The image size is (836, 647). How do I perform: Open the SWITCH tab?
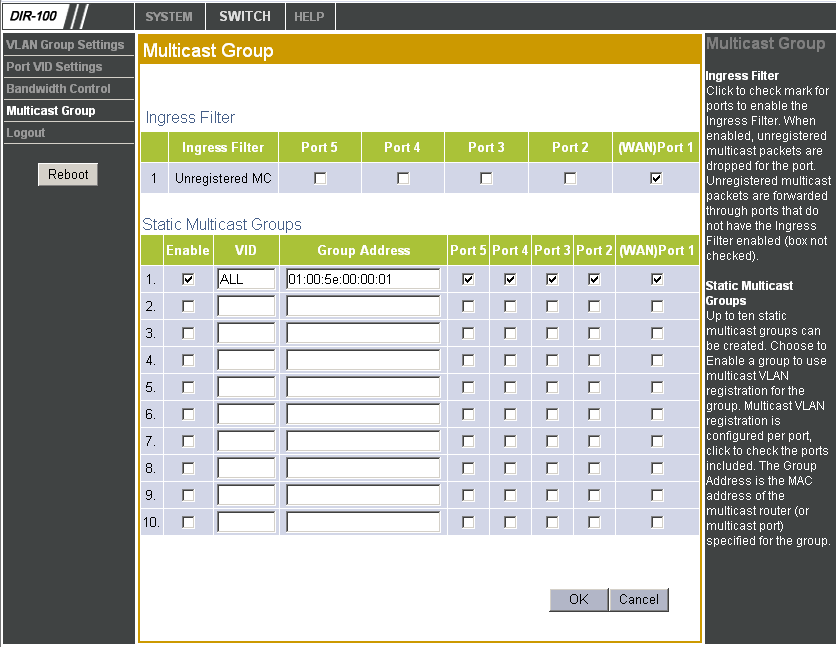point(245,17)
